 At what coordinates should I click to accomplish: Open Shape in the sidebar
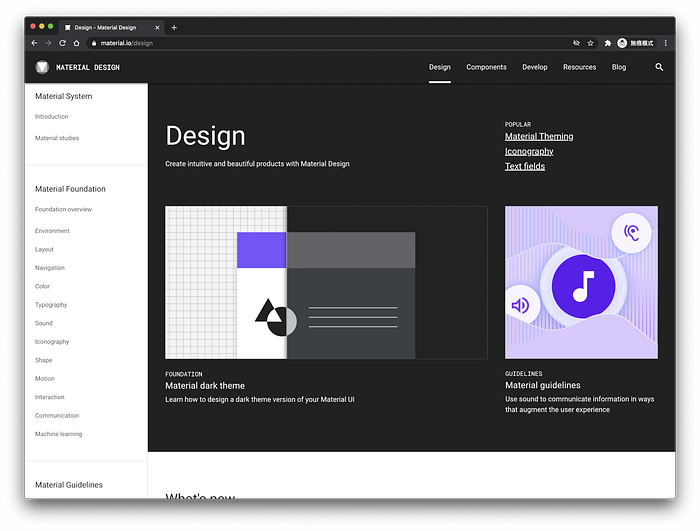(x=44, y=360)
